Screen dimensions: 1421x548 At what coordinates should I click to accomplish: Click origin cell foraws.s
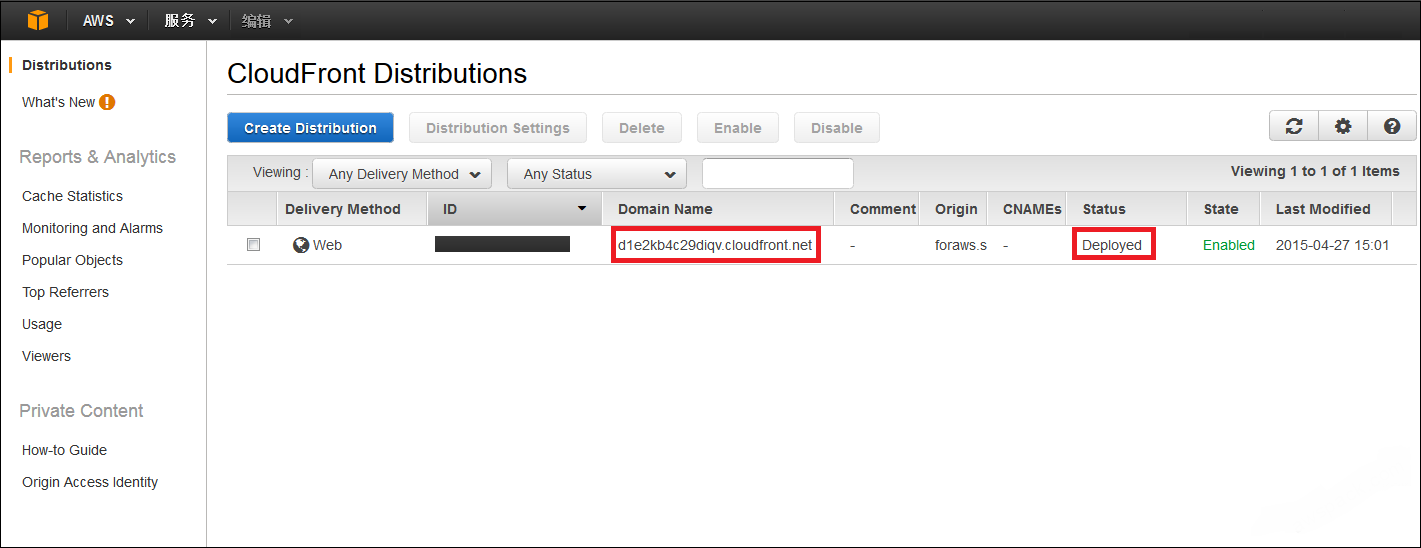pos(961,245)
